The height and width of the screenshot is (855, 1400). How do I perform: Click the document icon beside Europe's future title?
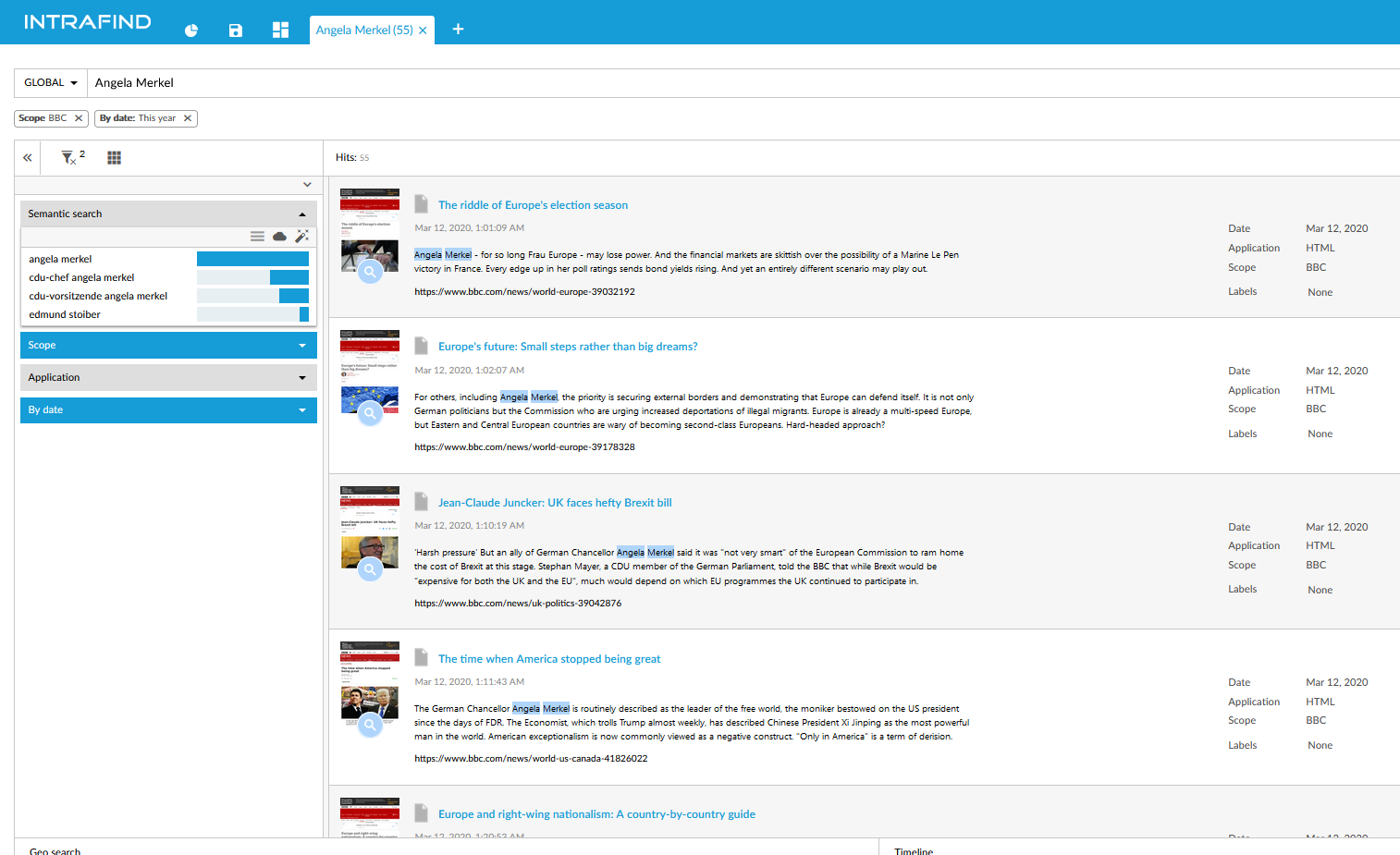coord(422,346)
